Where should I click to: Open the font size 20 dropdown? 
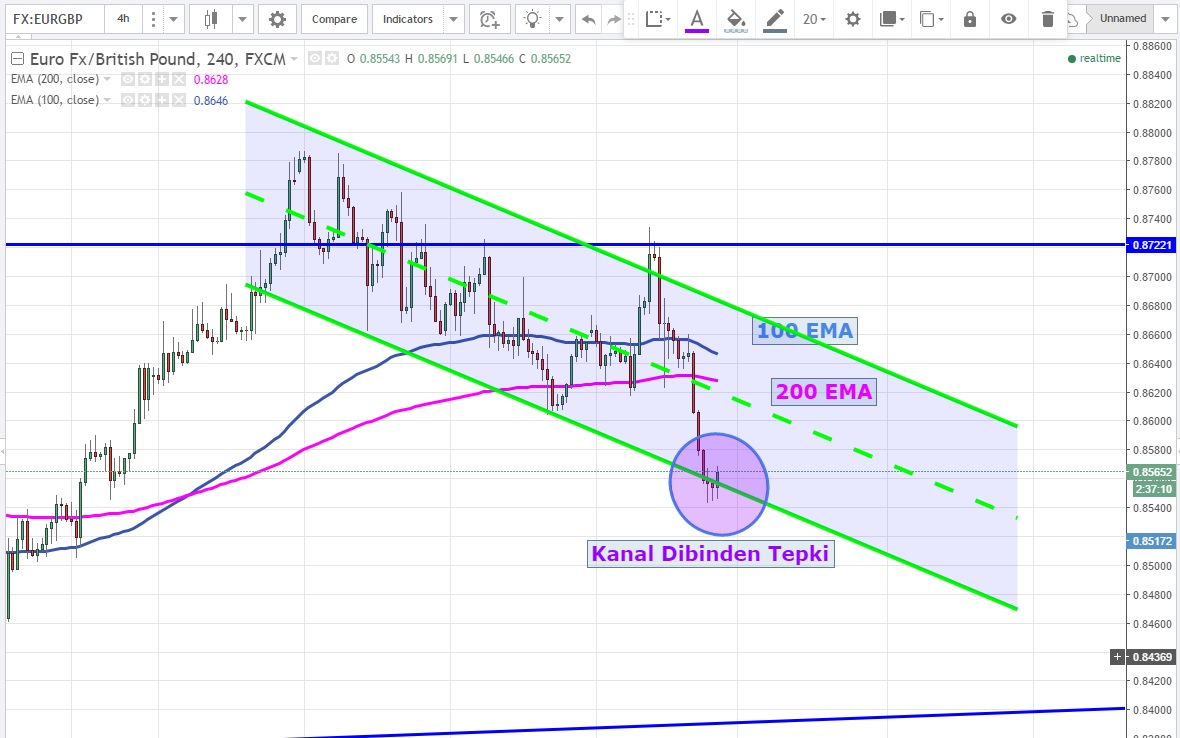[x=814, y=19]
